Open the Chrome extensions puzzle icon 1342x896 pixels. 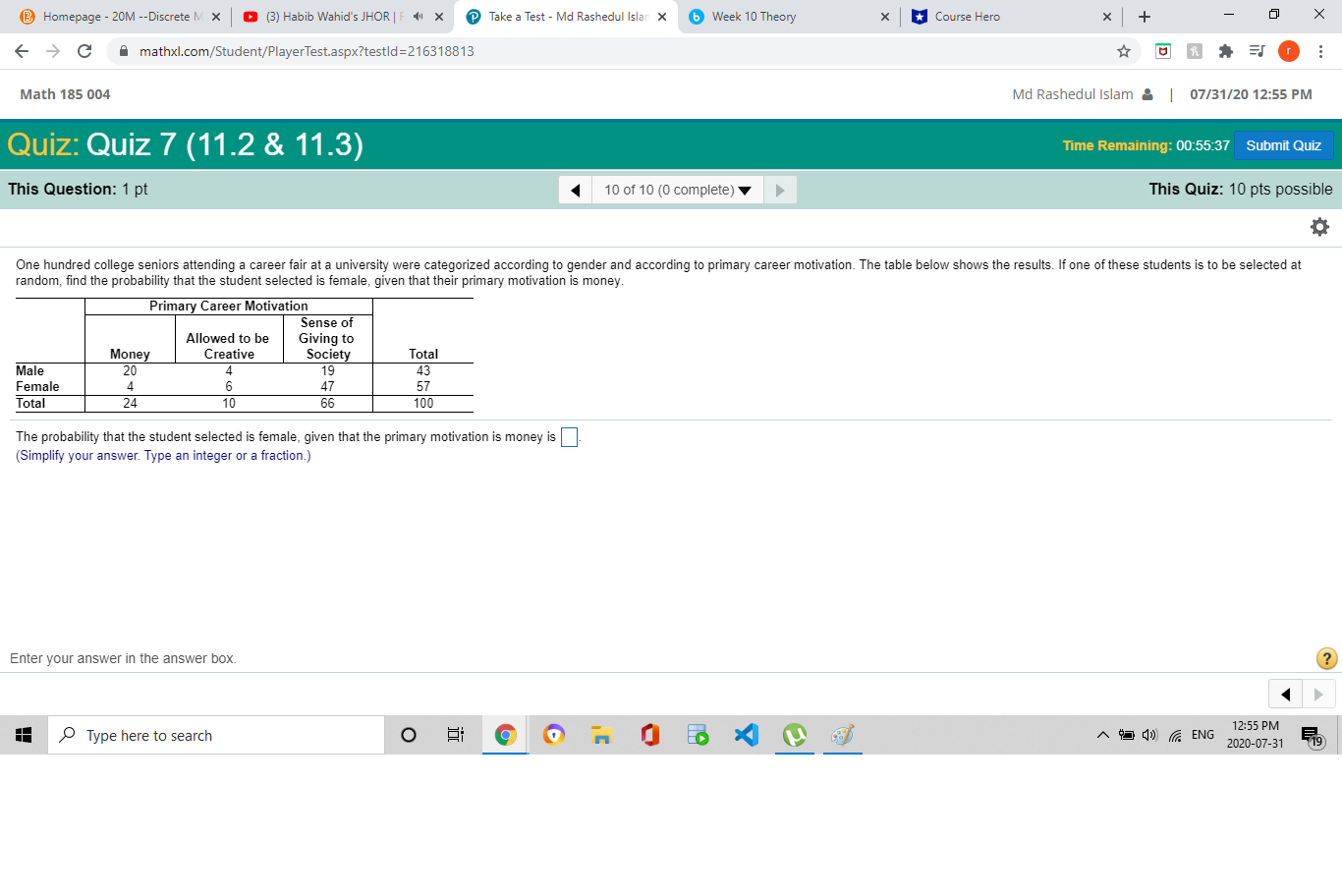coord(1226,50)
